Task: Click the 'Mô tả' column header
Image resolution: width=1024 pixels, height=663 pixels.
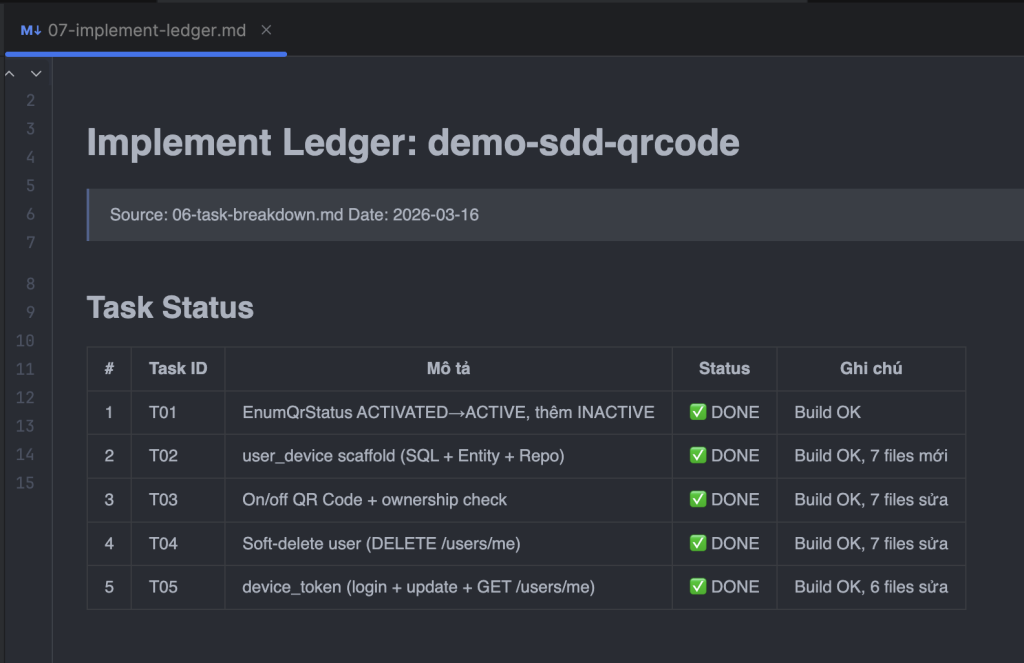Action: click(448, 369)
